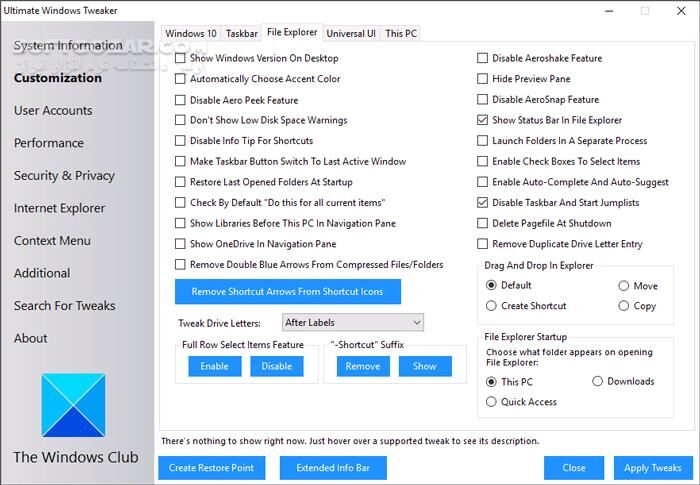
Task: Open the Universal UI tab
Action: point(351,33)
